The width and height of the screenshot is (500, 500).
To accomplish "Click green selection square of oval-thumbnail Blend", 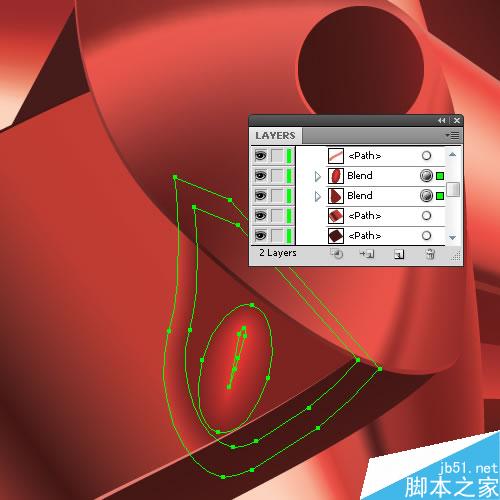I will [x=440, y=176].
